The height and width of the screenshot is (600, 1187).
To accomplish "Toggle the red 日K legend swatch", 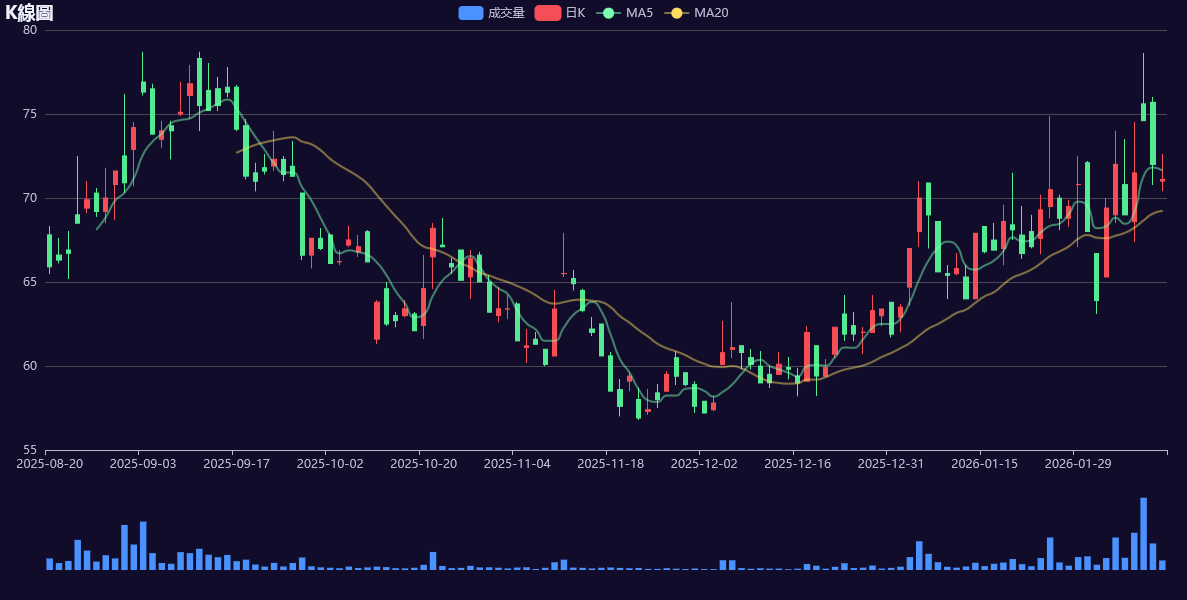I will (547, 13).
